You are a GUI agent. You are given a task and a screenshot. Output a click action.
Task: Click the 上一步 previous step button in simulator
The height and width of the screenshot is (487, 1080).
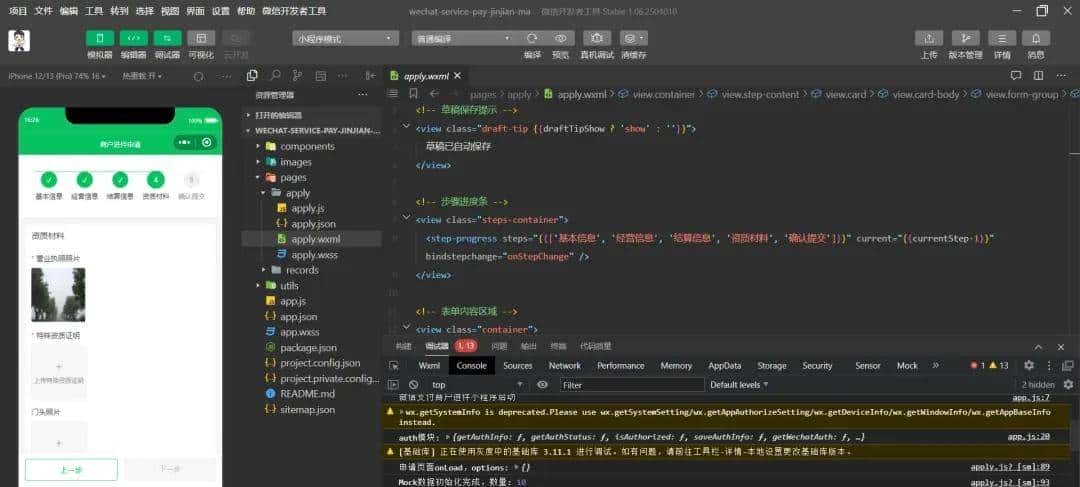point(71,470)
